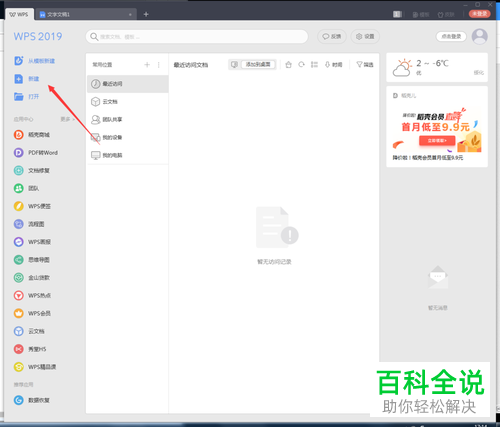Click the 模板 option in title bar
The width and height of the screenshot is (500, 427).
point(421,14)
